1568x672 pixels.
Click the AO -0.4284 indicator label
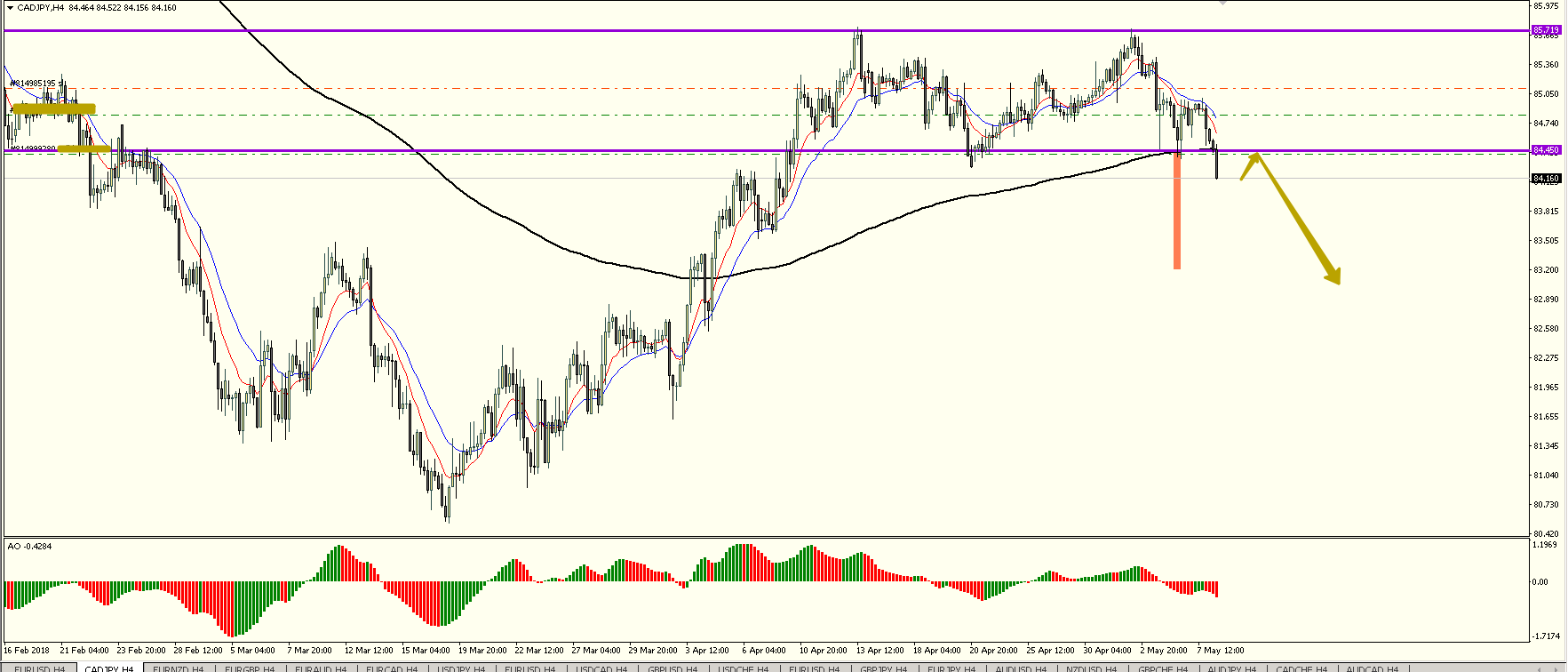[29, 546]
